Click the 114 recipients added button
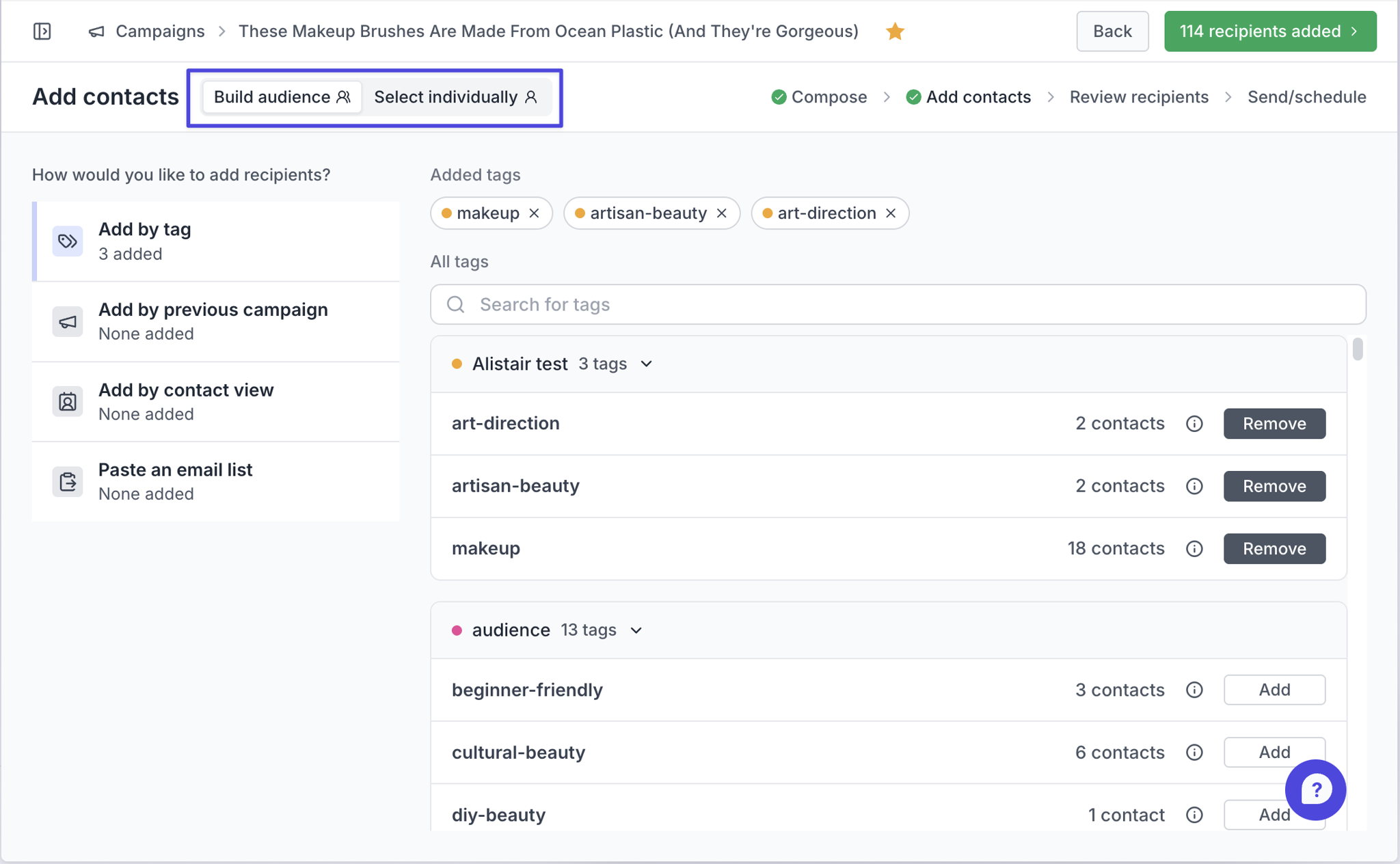1400x864 pixels. [x=1270, y=31]
